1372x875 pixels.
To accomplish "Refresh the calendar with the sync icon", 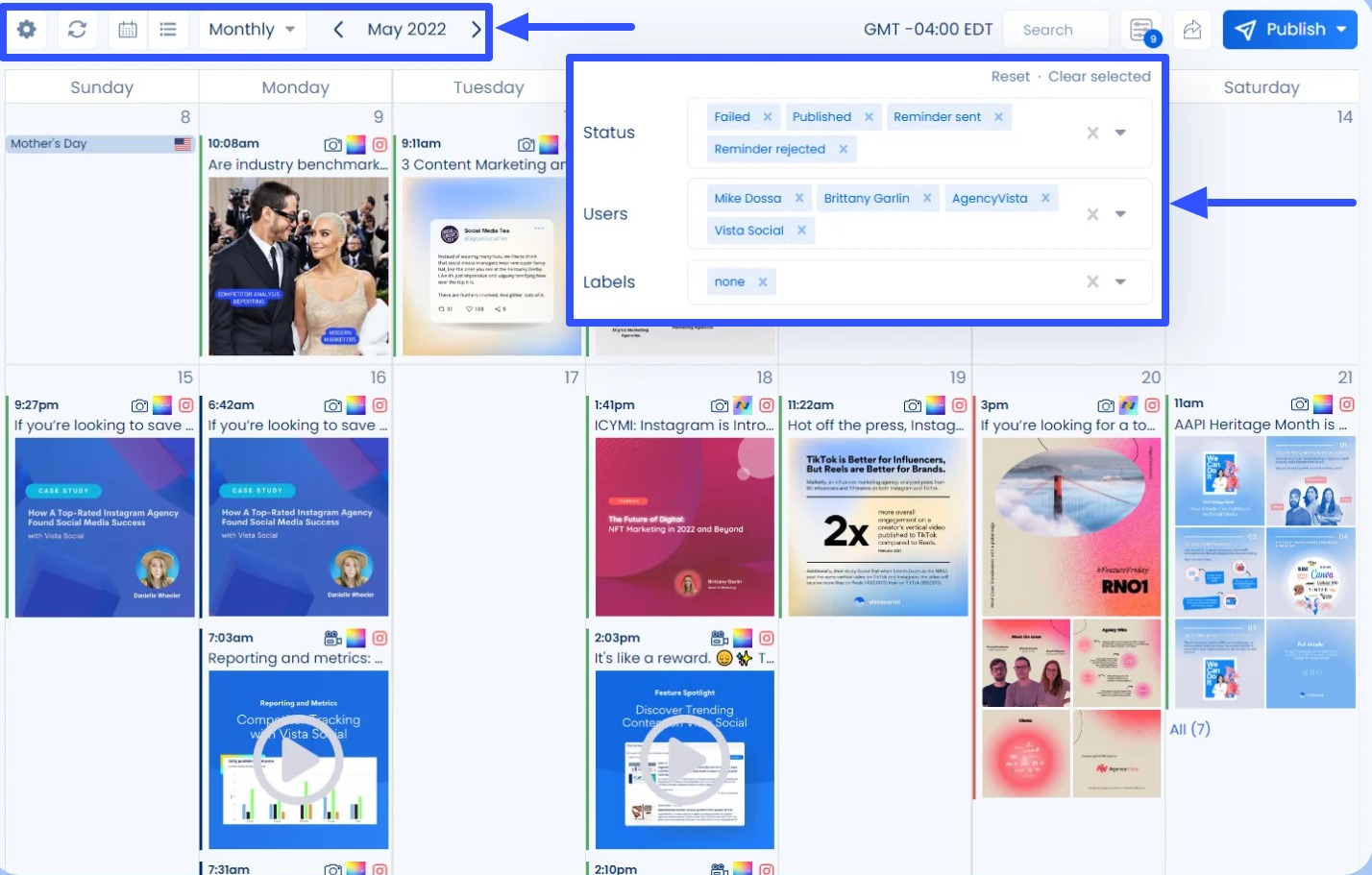I will coord(77,29).
